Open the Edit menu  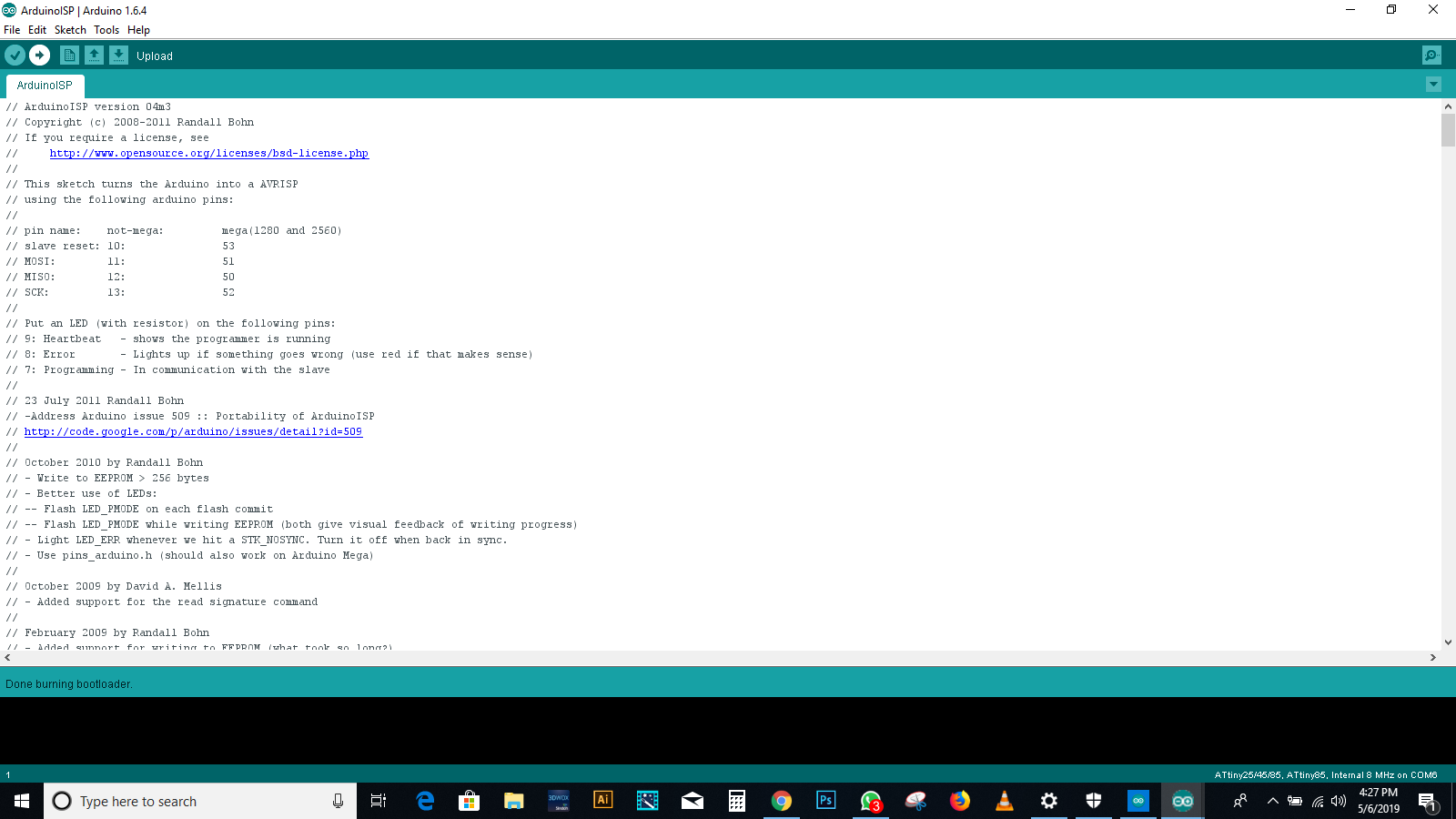click(x=37, y=30)
